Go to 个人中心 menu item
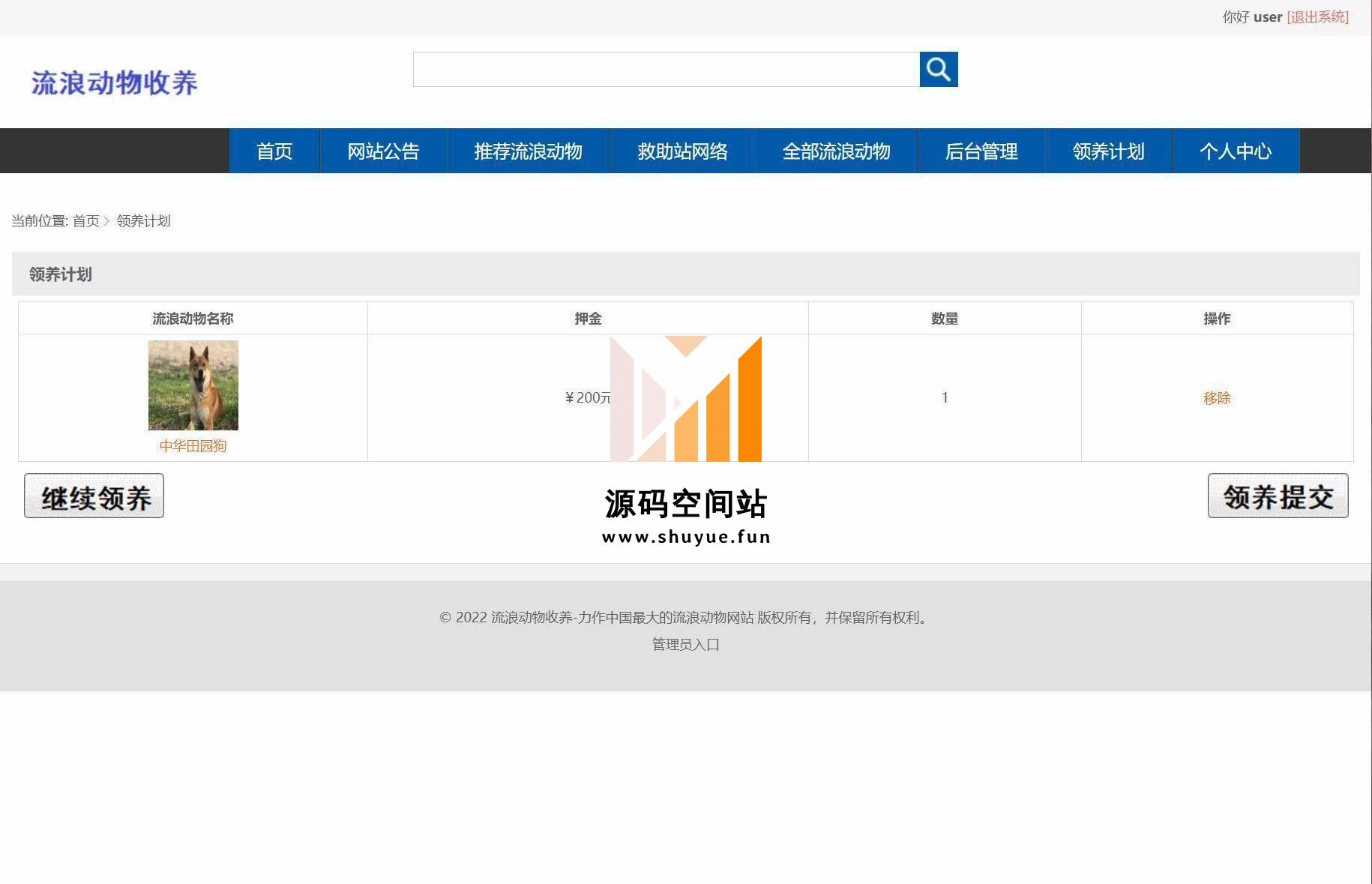Screen dimensions: 1372x884 pyautogui.click(x=1236, y=151)
